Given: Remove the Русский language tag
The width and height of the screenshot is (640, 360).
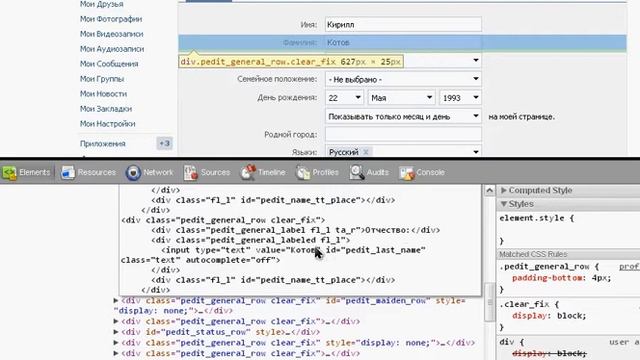Looking at the screenshot, I should tap(366, 152).
